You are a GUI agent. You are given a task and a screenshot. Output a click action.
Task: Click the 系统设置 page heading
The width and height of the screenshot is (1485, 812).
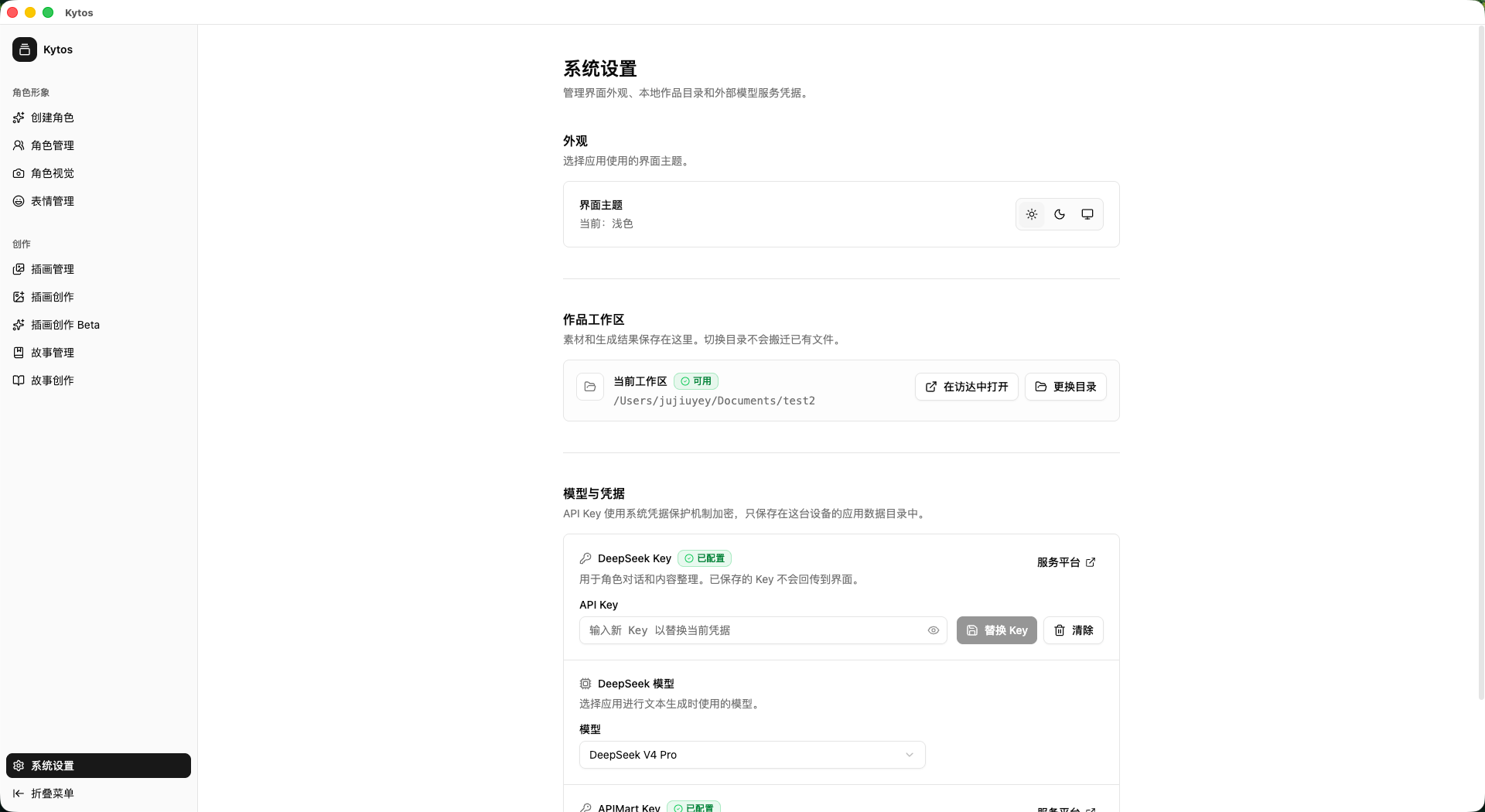(x=600, y=69)
